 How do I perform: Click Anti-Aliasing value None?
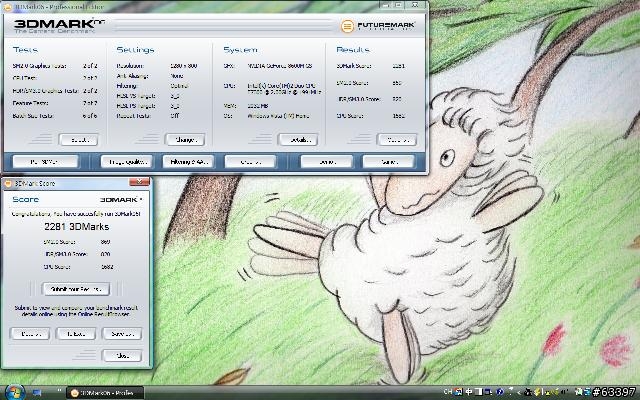[x=177, y=76]
